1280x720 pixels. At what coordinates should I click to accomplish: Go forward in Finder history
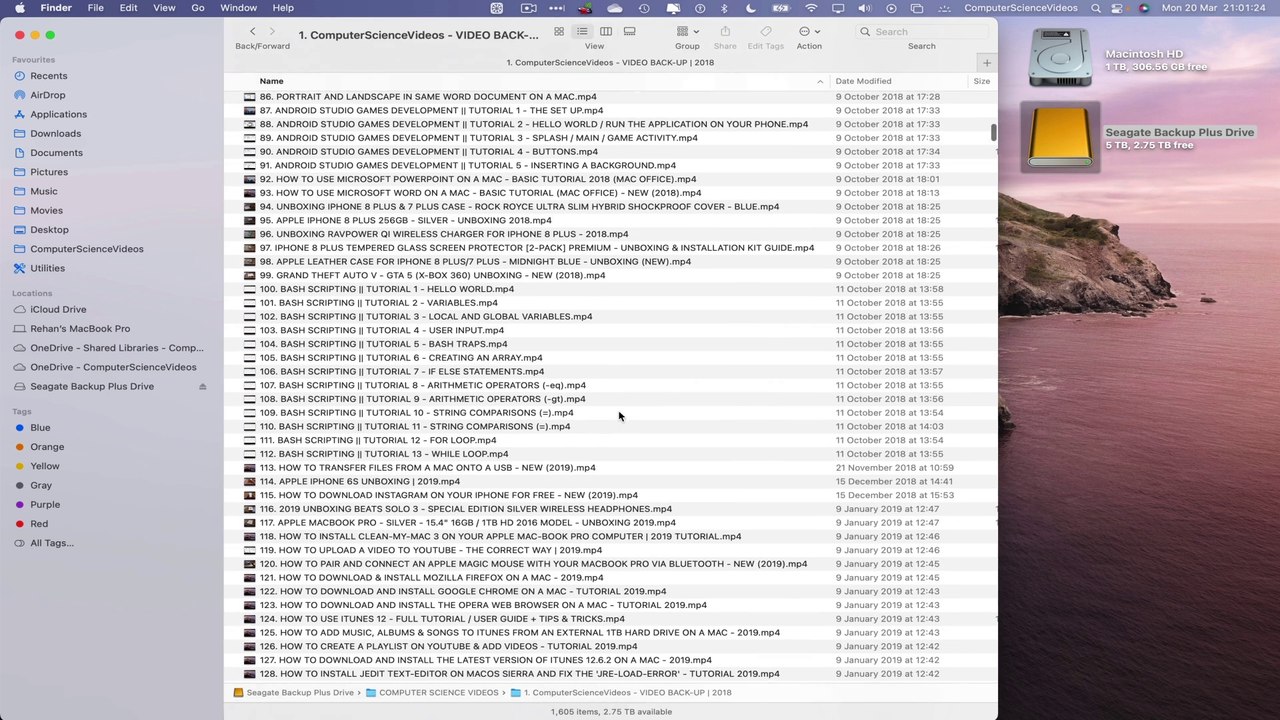[x=271, y=32]
